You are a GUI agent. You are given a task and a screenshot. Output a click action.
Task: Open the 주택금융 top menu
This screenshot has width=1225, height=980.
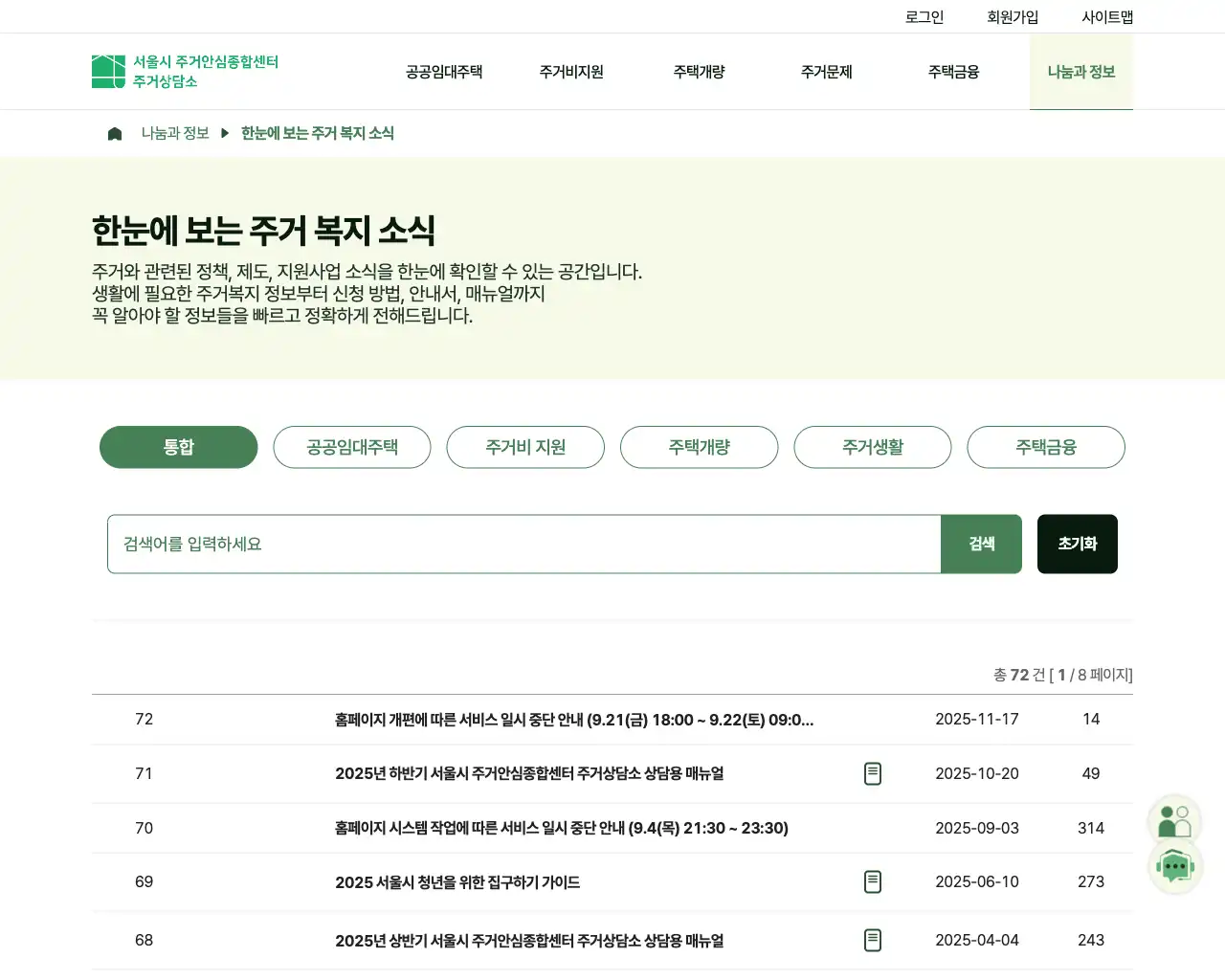pos(953,72)
